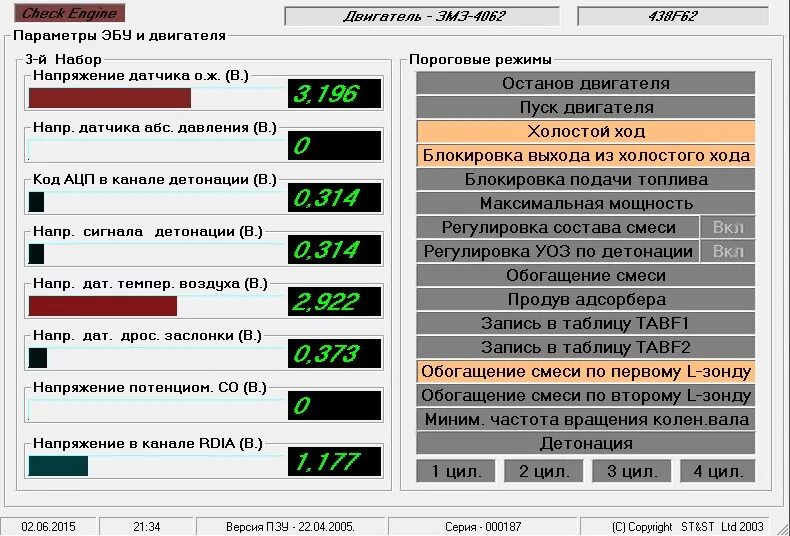
Task: Click Блокировка выхода из холостого хода
Action: pos(585,155)
